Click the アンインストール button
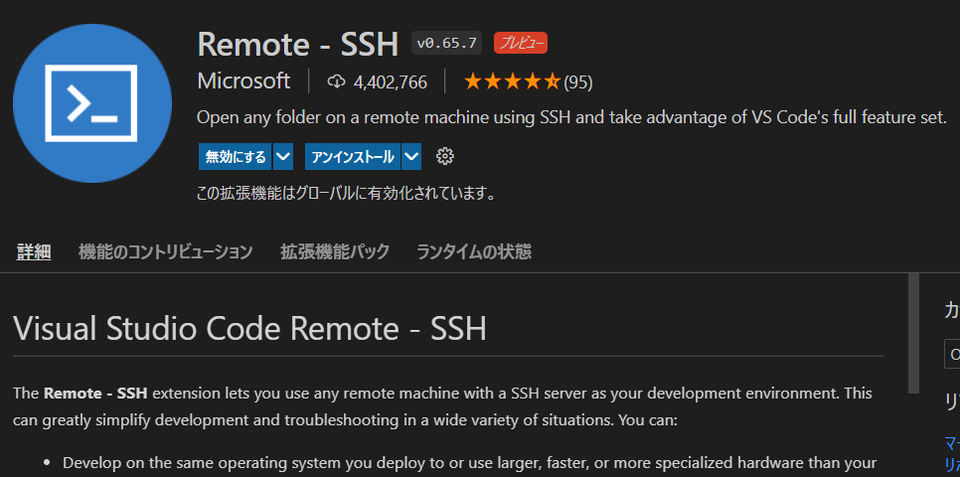This screenshot has height=477, width=960. [x=353, y=157]
